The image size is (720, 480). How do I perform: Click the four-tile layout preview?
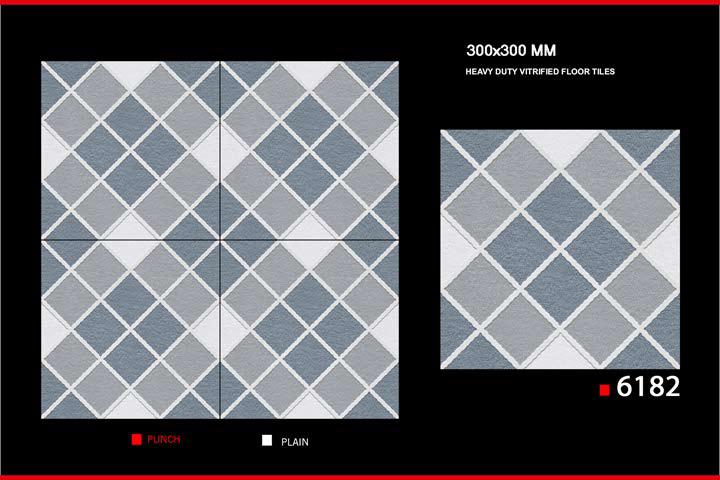[220, 240]
